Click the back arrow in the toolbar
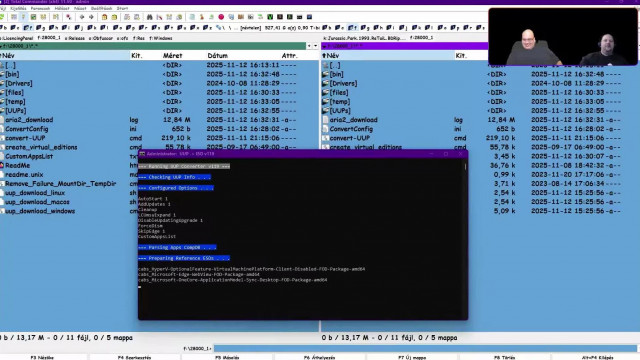The image size is (640, 360). (x=82, y=17)
